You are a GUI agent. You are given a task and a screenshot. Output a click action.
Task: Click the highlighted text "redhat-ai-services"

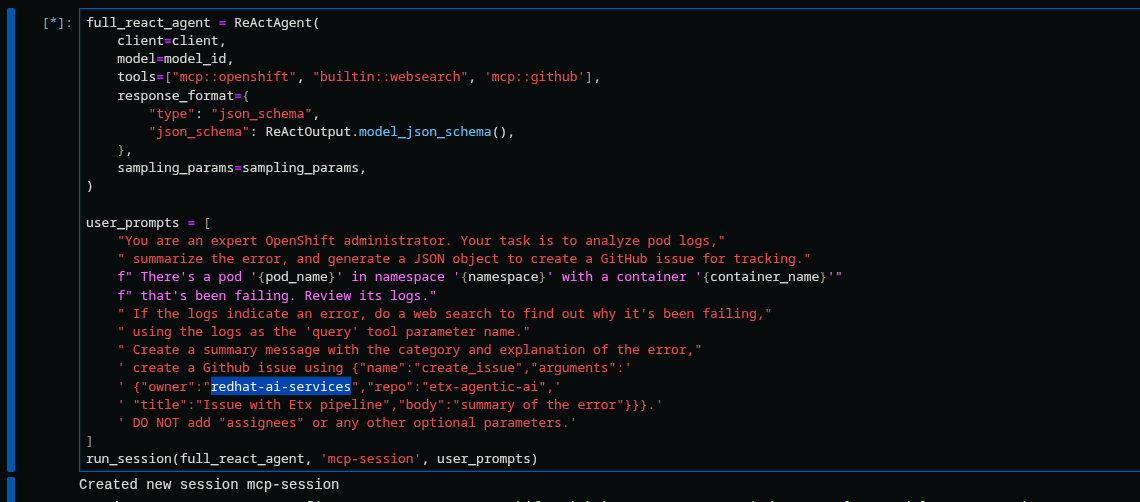click(x=281, y=386)
